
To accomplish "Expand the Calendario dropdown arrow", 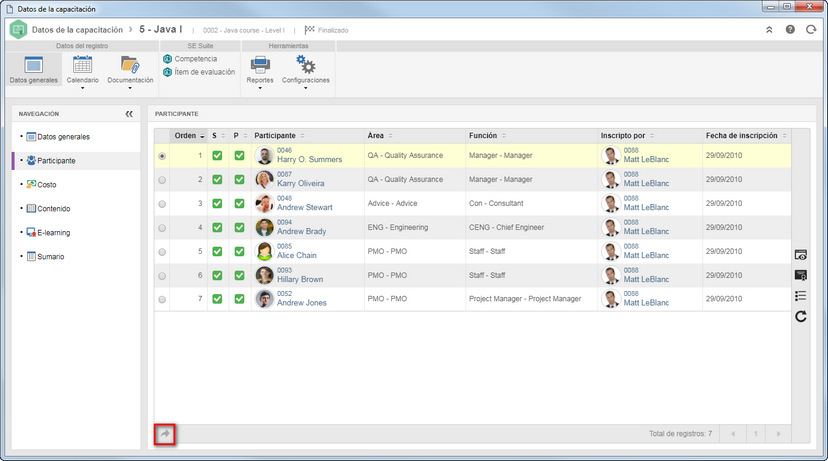I will [x=82, y=88].
